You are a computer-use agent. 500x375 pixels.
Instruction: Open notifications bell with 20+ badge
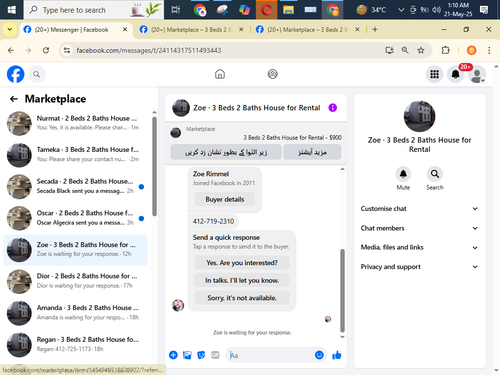pyautogui.click(x=456, y=74)
